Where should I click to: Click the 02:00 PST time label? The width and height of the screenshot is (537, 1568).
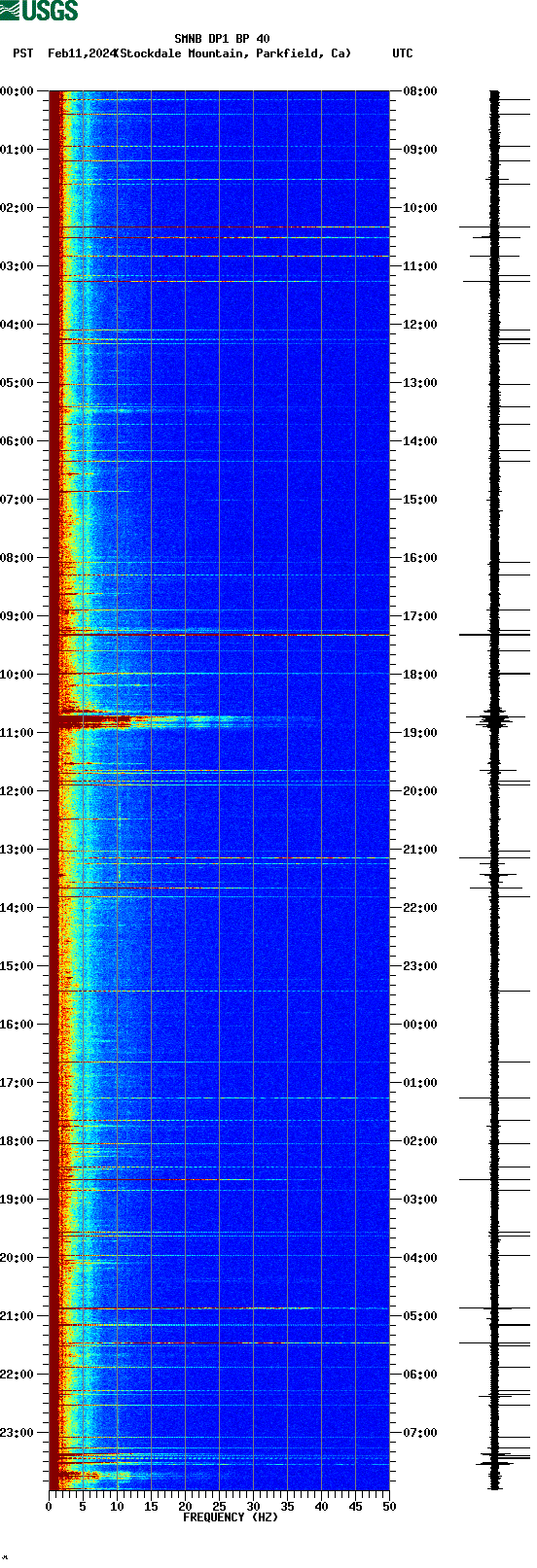point(18,208)
